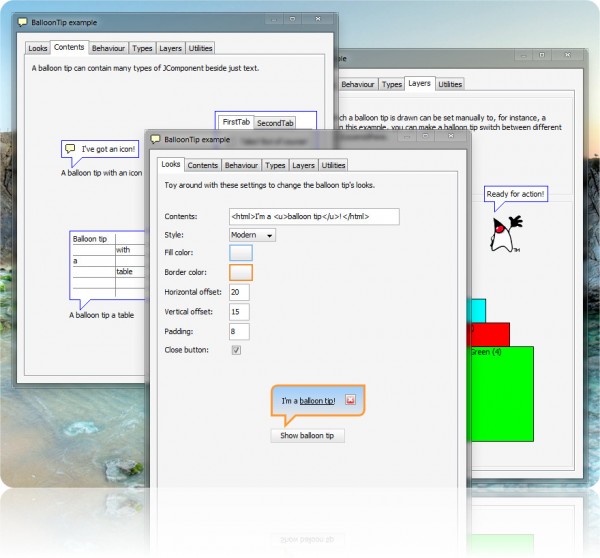This screenshot has width=600, height=558.
Task: Click the front window title bar balloon icon
Action: pos(155,140)
